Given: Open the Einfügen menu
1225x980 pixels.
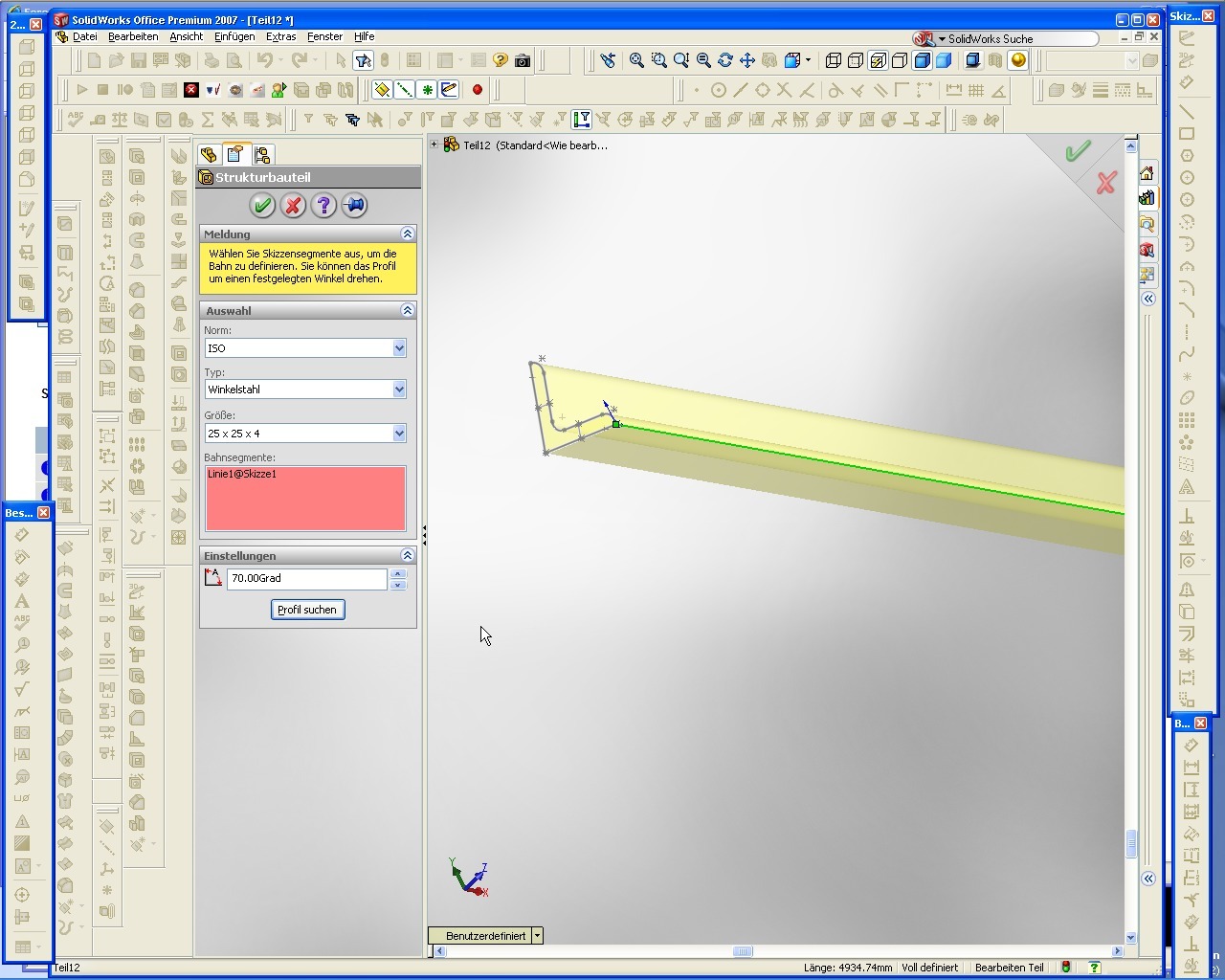Looking at the screenshot, I should pos(234,36).
